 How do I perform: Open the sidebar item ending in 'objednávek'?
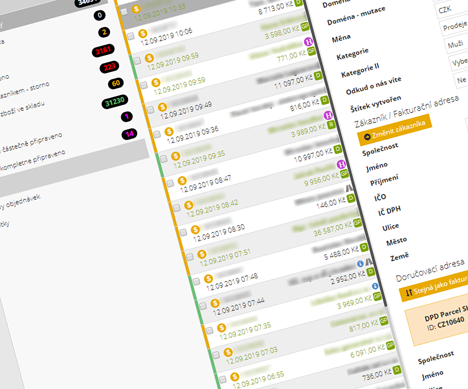click(x=21, y=202)
